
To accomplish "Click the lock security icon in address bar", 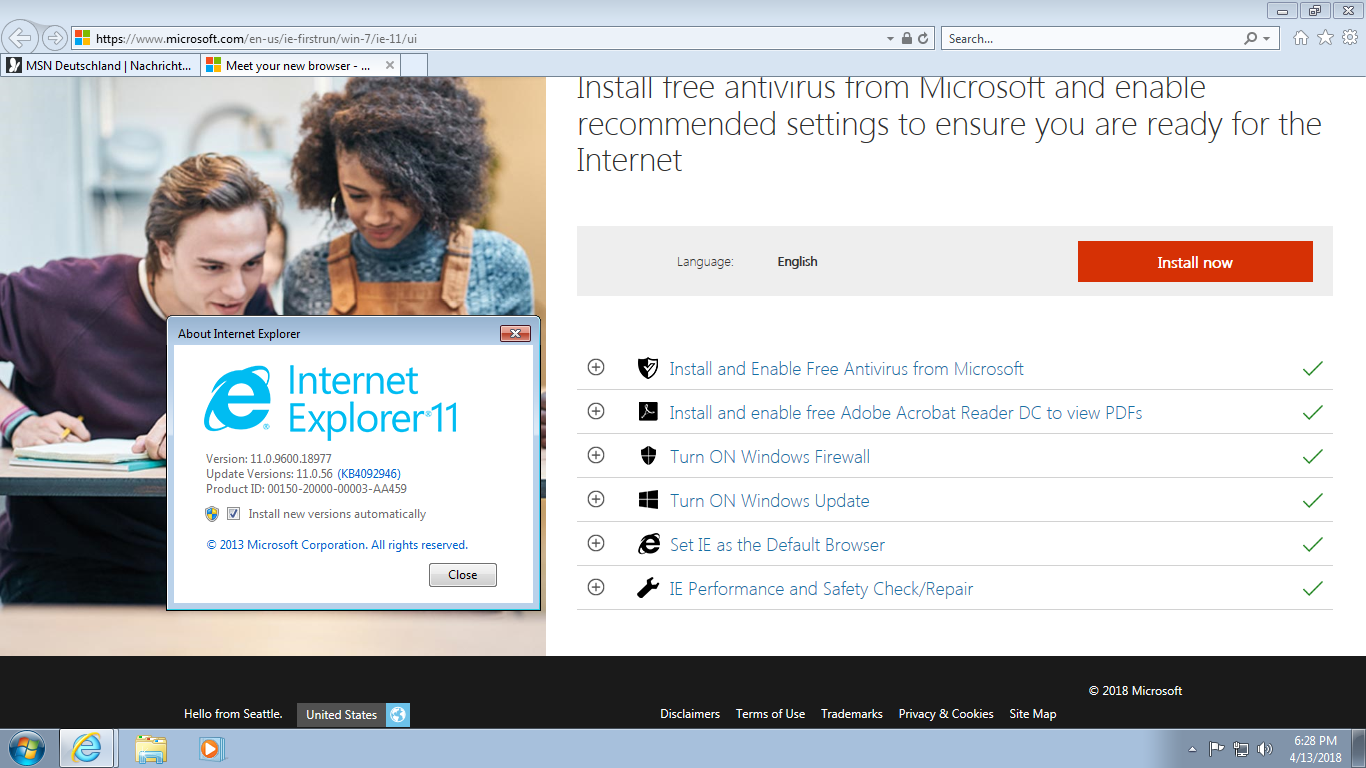I will [906, 38].
